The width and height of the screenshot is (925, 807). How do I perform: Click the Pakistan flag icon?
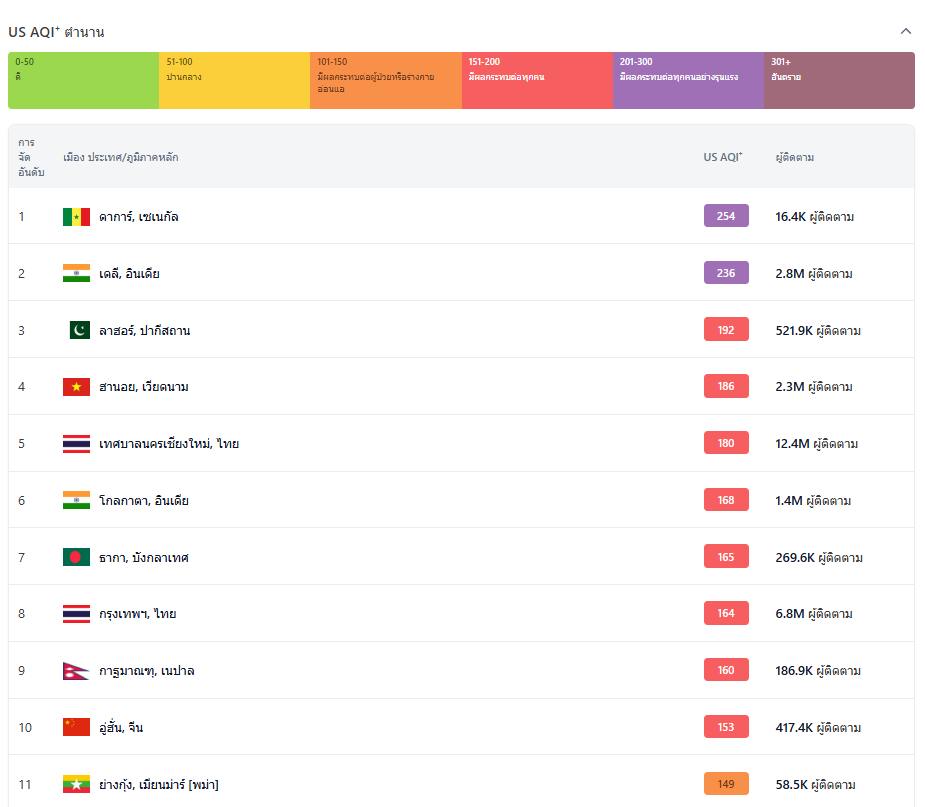coord(79,330)
